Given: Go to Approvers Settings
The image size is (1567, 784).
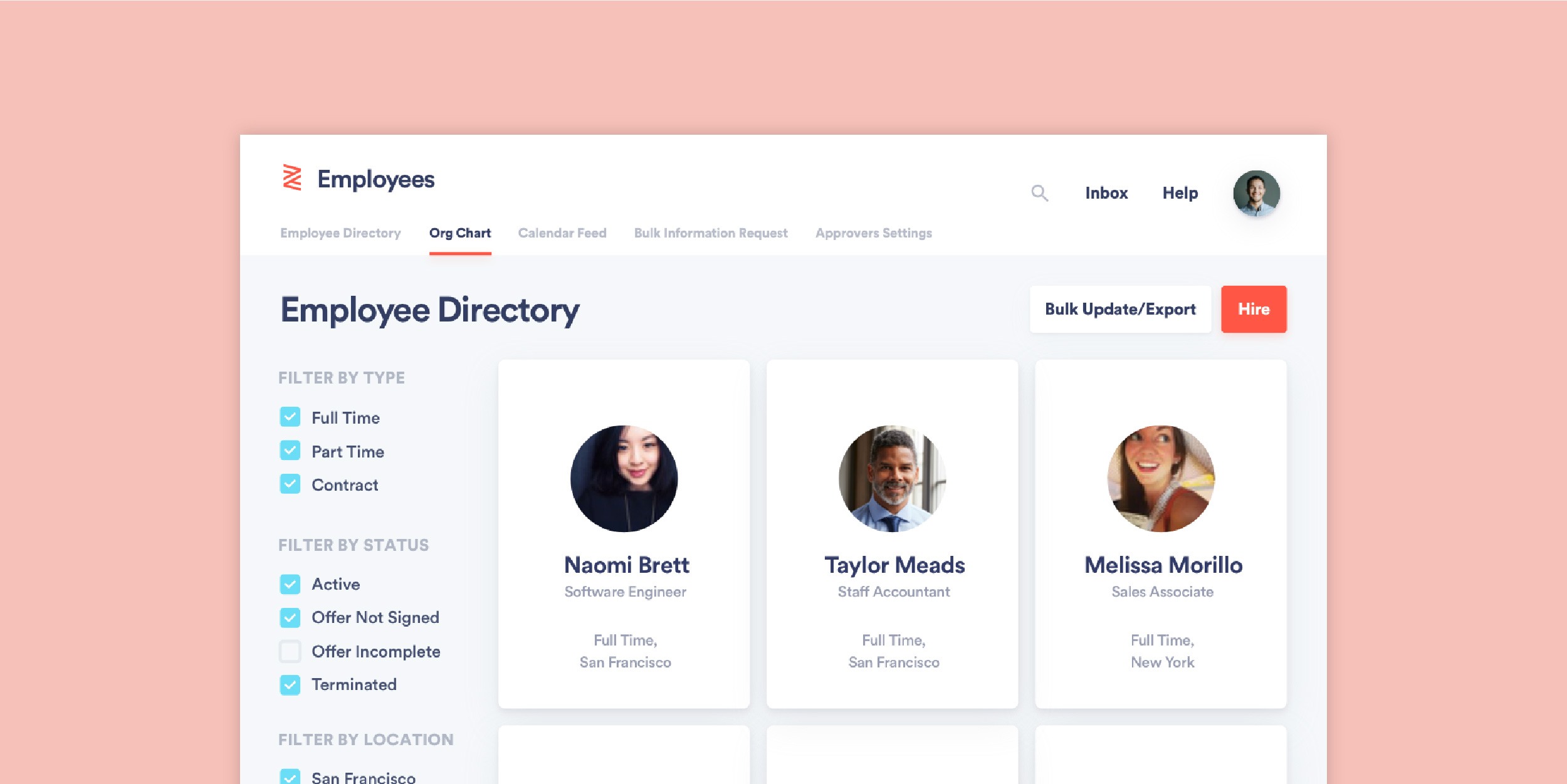Looking at the screenshot, I should (x=873, y=233).
